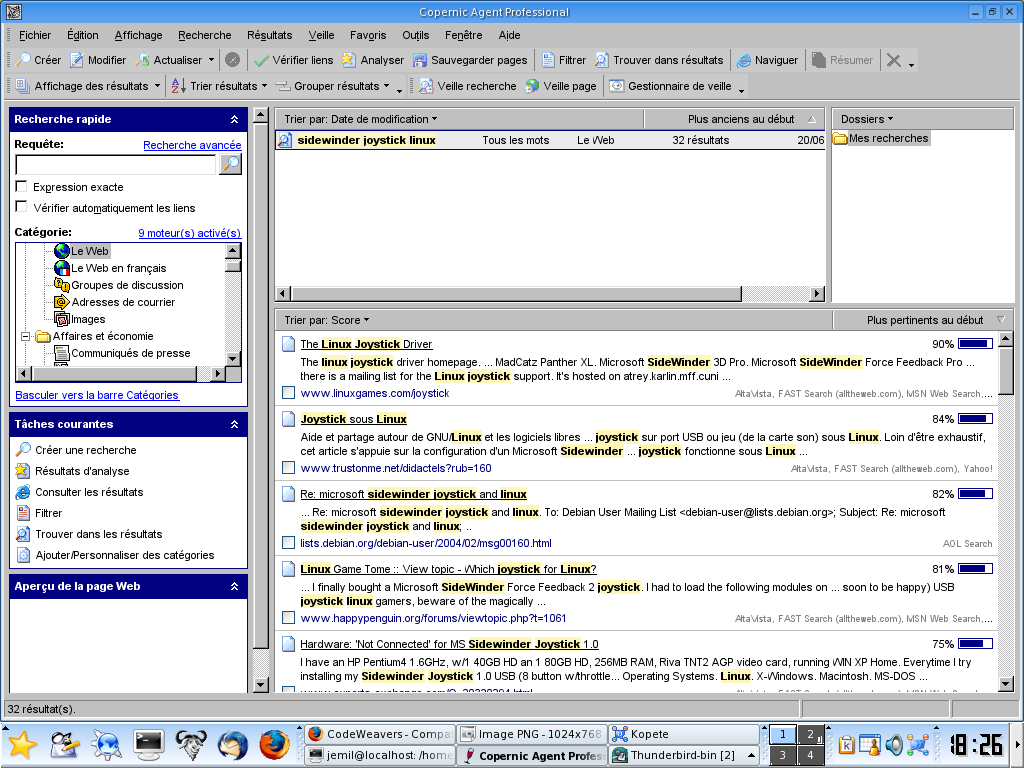Open the Trier par: Score dropdown
The height and width of the screenshot is (768, 1024).
327,320
